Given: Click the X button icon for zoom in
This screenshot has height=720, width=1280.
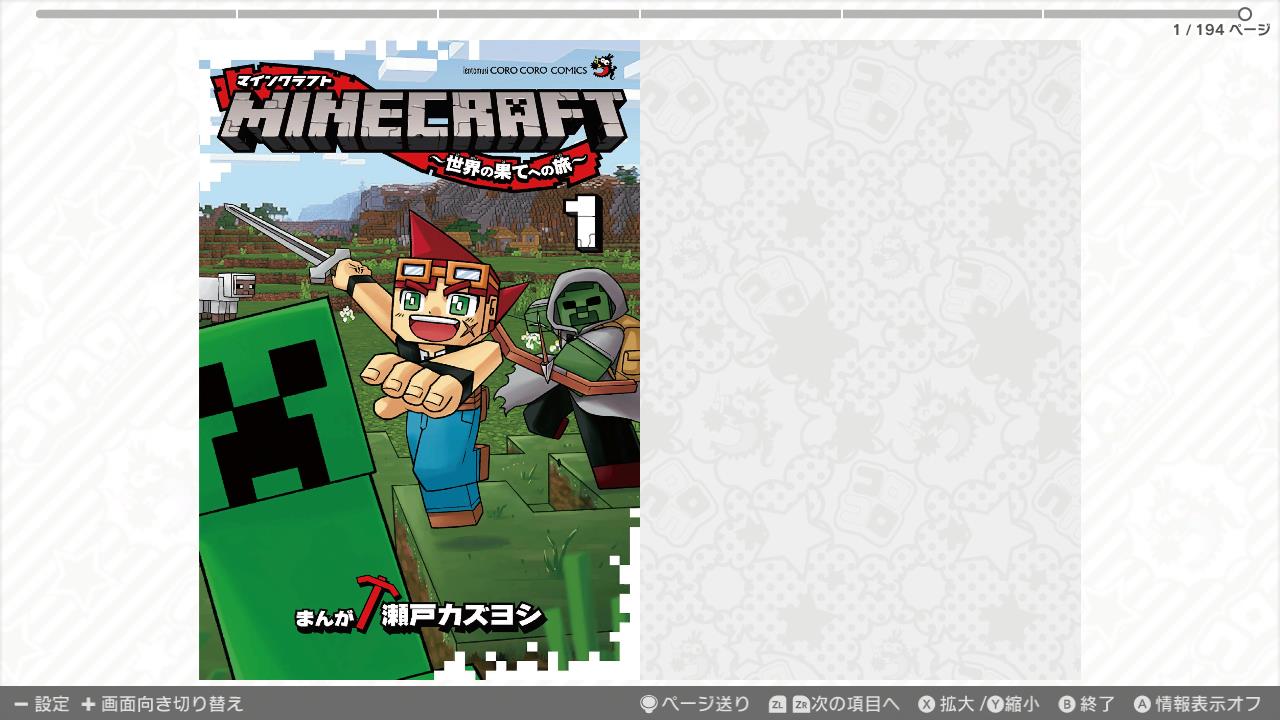Looking at the screenshot, I should (x=927, y=704).
